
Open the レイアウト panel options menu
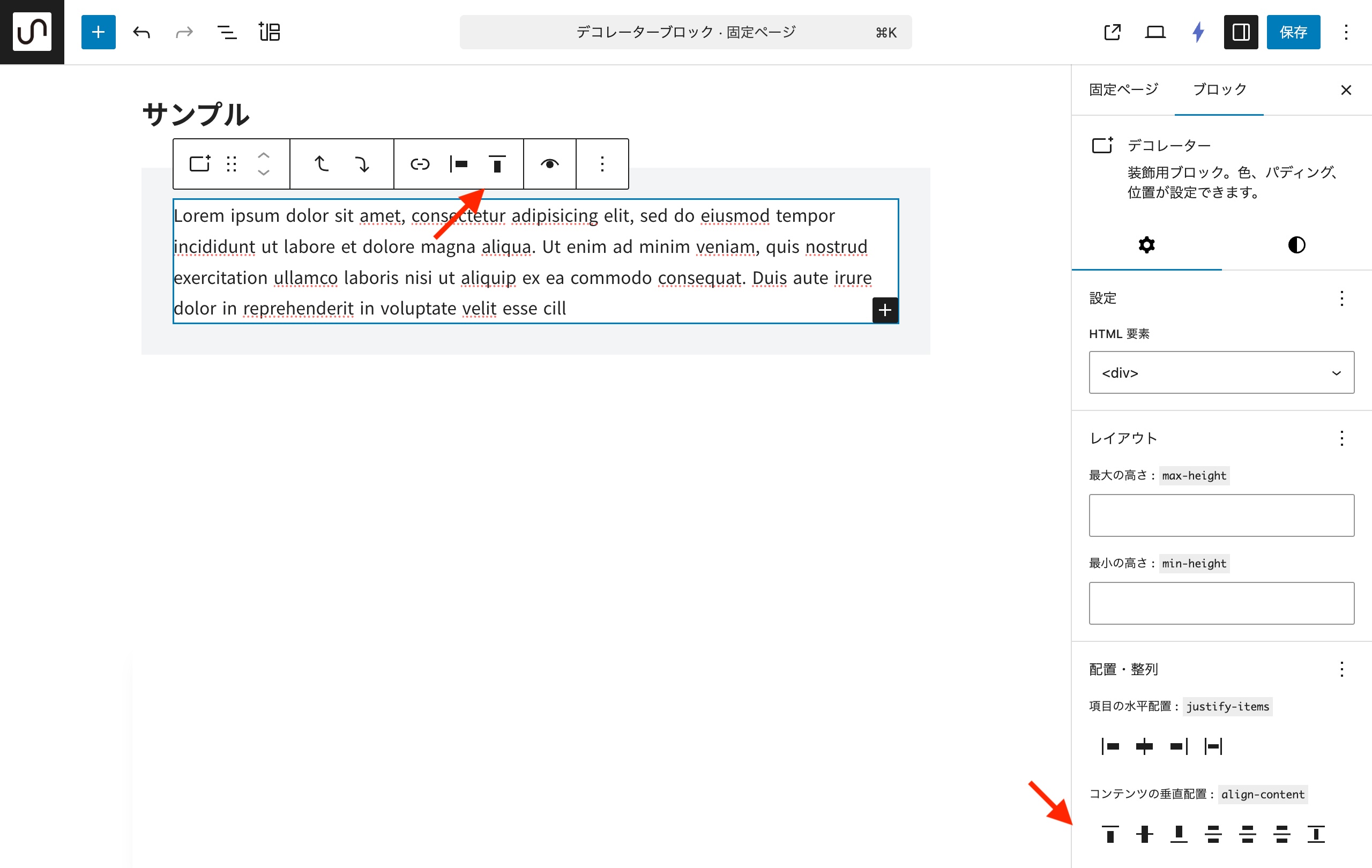click(1341, 438)
